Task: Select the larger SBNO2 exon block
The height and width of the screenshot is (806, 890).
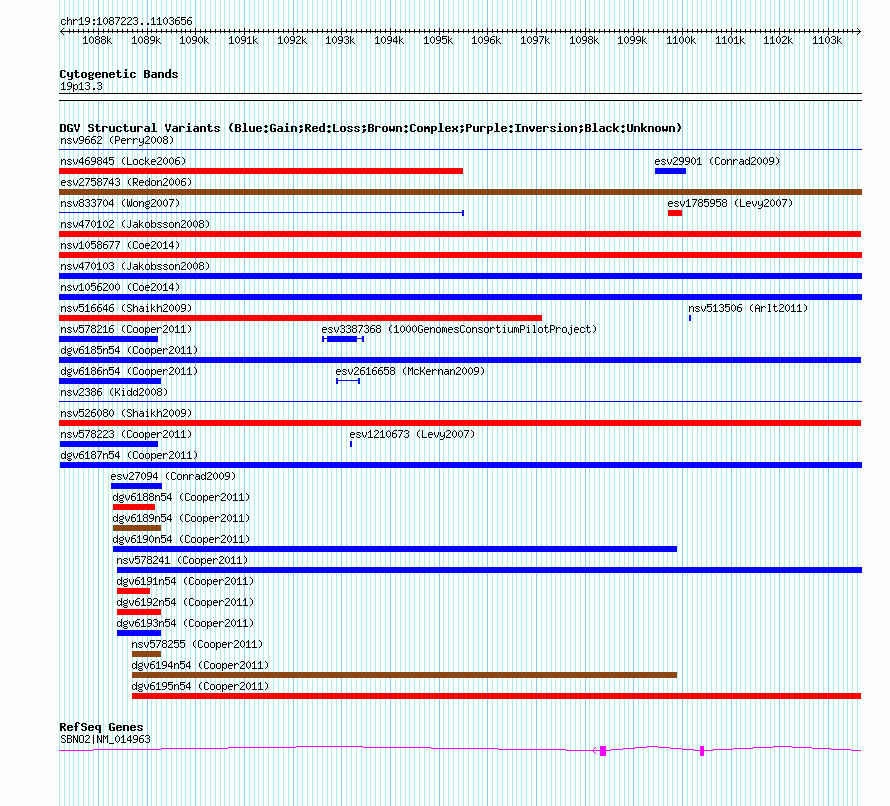Action: (603, 751)
